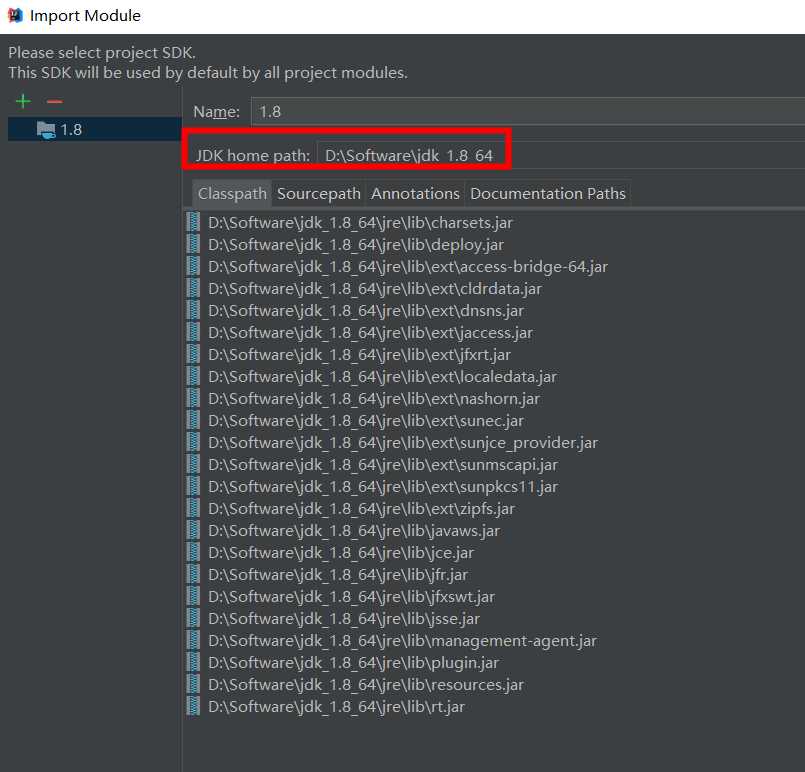Click the jar icon beside nashorn.jar
The height and width of the screenshot is (772, 805).
pyautogui.click(x=194, y=399)
